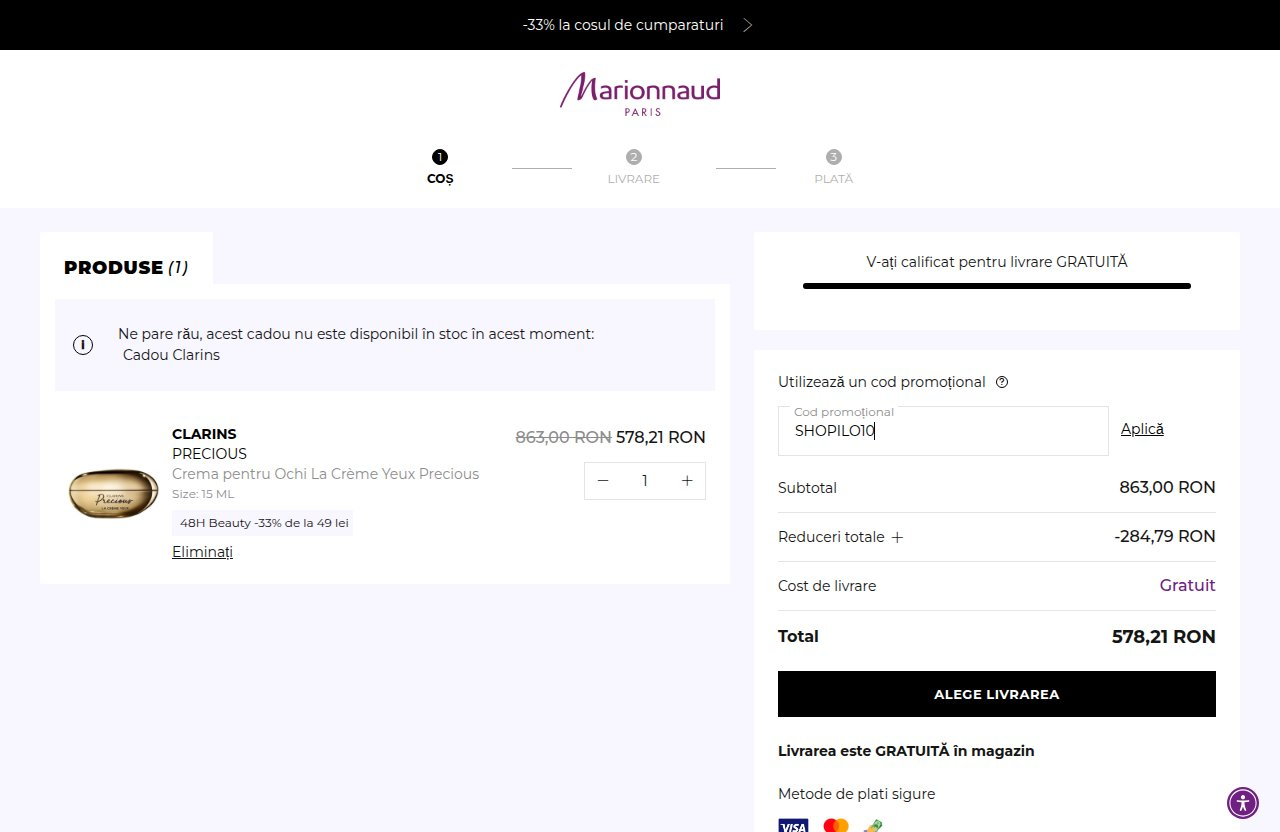Click the Gratuit delivery cost value
This screenshot has width=1280, height=832.
pos(1188,586)
